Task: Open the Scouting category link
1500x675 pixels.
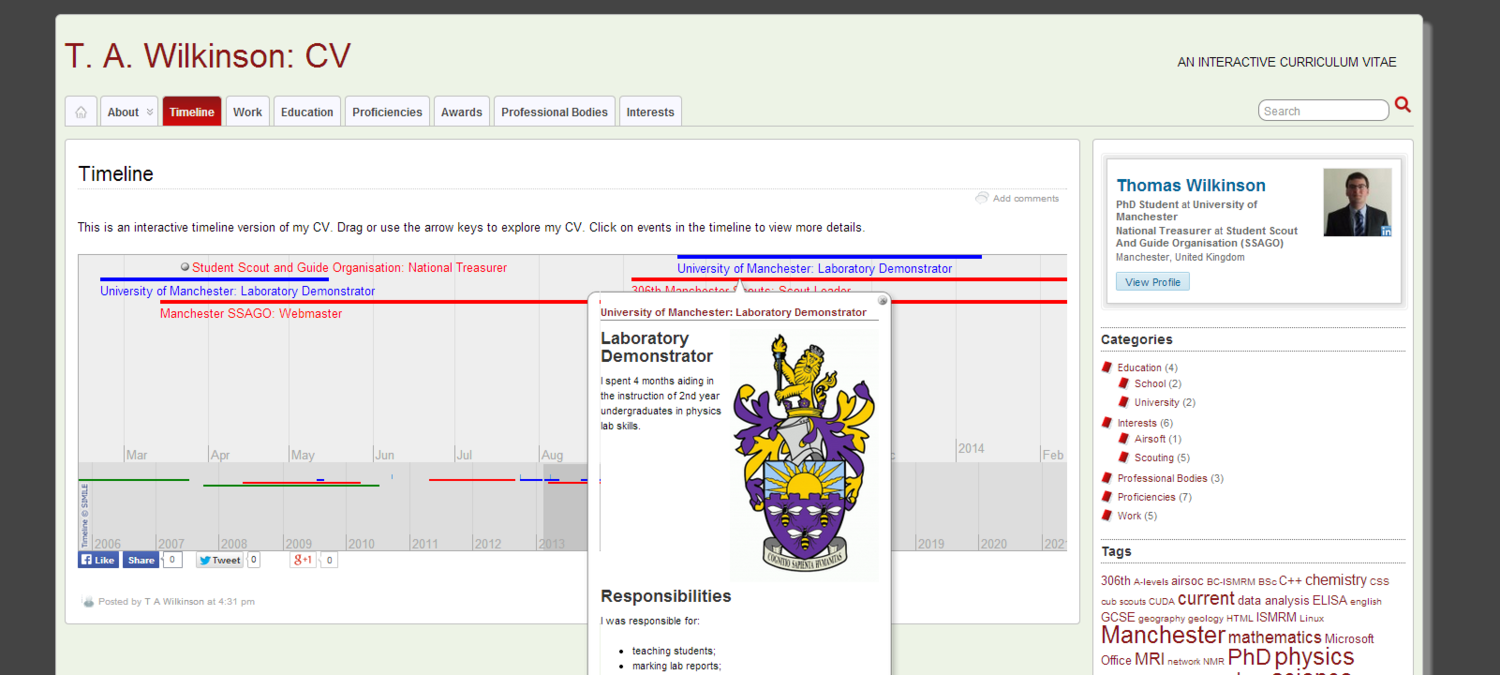Action: click(x=1154, y=458)
